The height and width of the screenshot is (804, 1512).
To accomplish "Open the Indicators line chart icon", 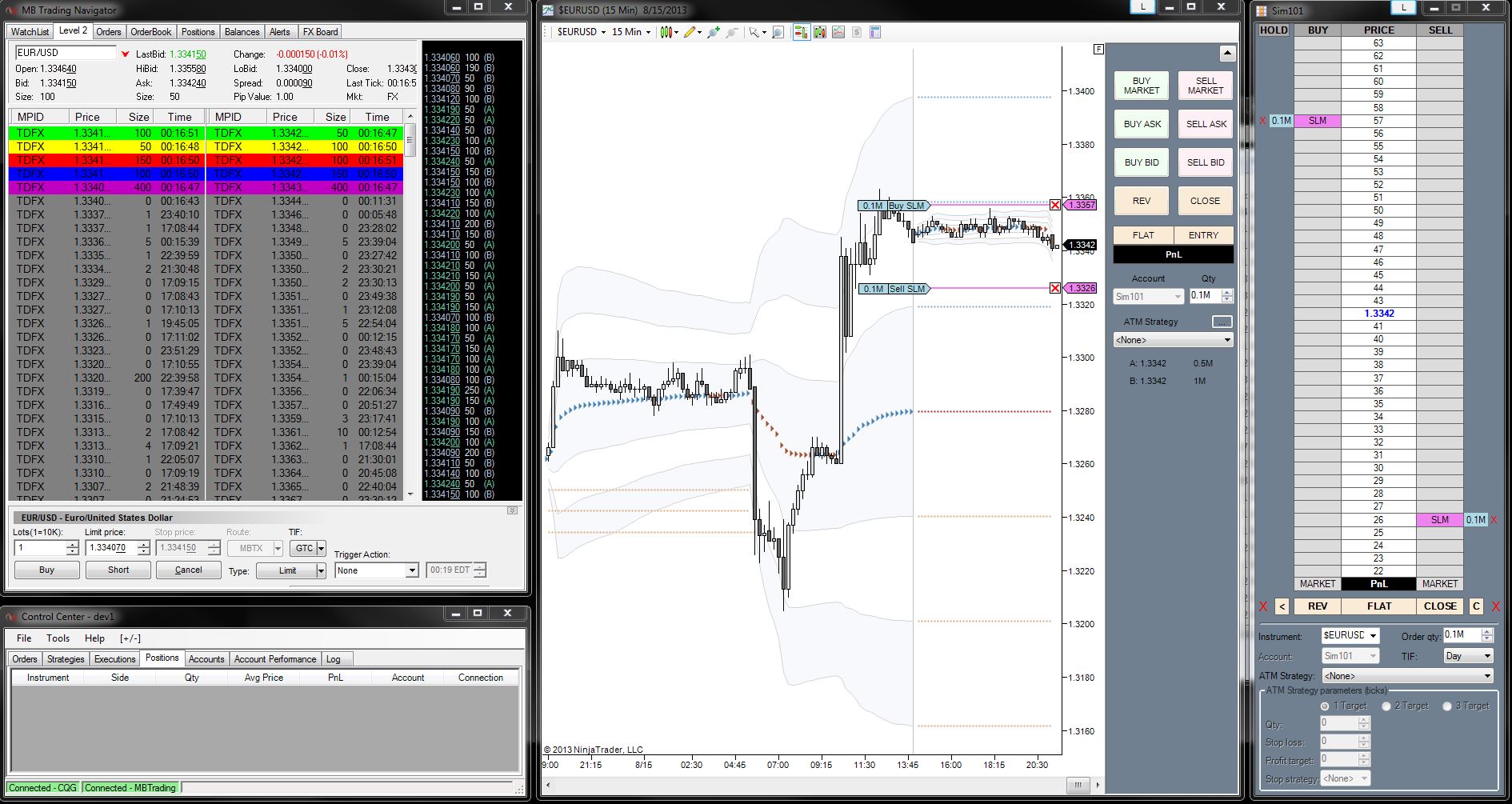I will (x=838, y=32).
